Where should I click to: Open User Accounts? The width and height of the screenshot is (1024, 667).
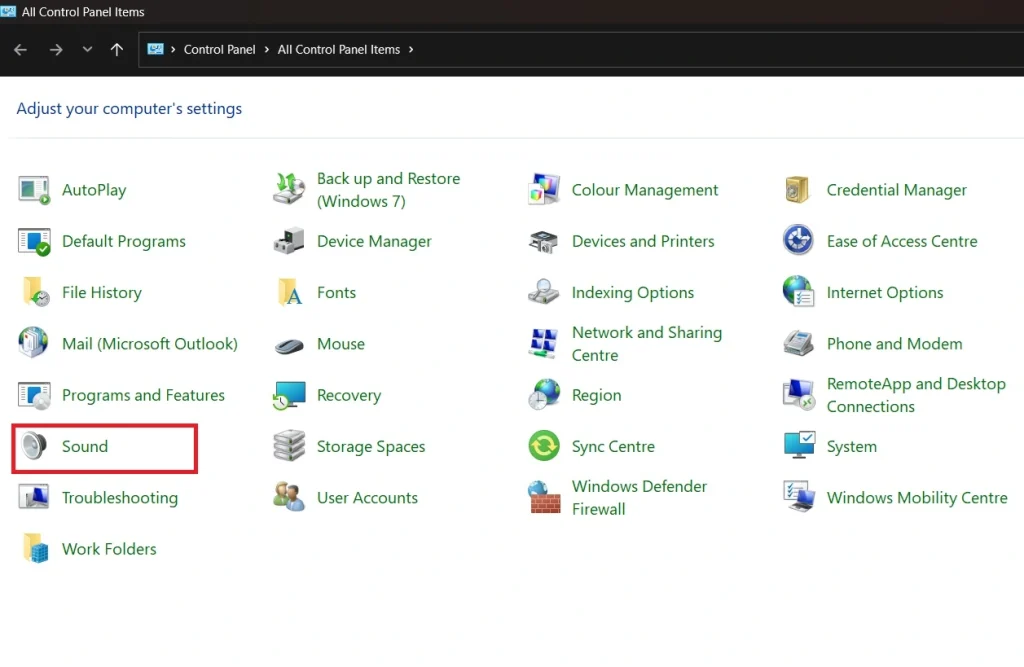pyautogui.click(x=365, y=497)
